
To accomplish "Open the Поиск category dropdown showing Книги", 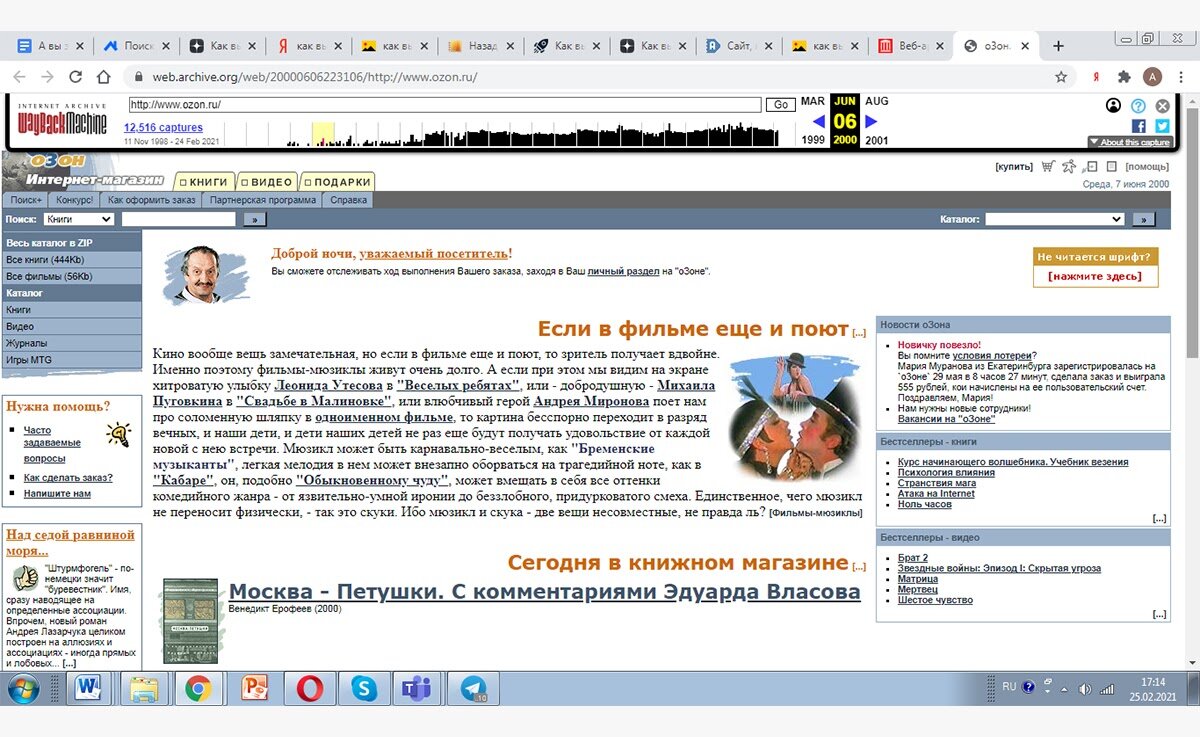I will click(x=79, y=219).
